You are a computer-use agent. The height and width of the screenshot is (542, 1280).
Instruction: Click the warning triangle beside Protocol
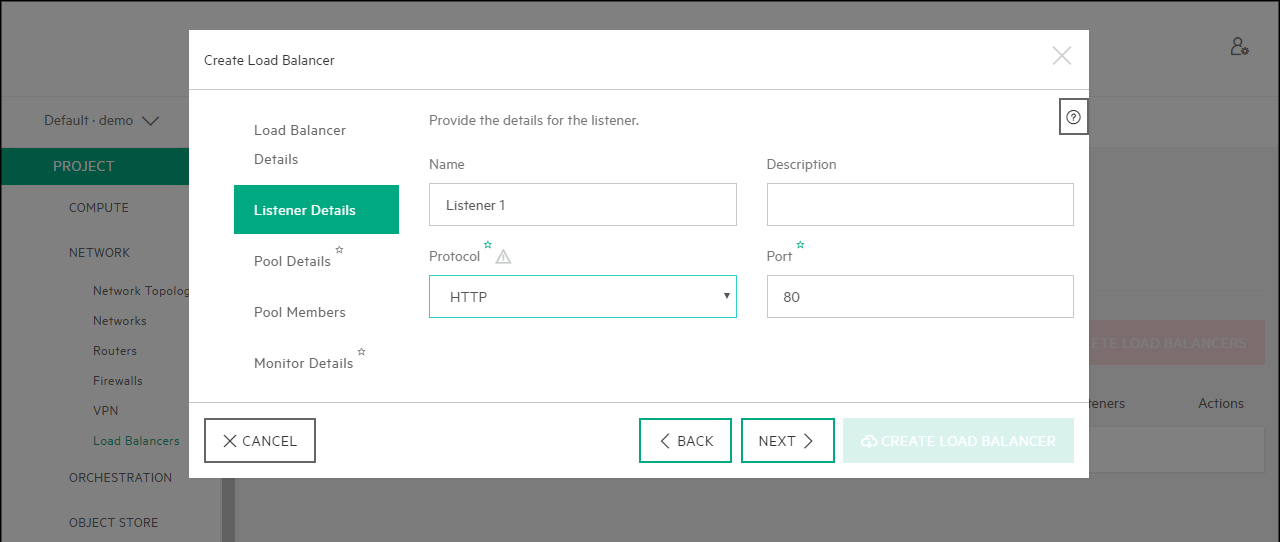point(503,257)
